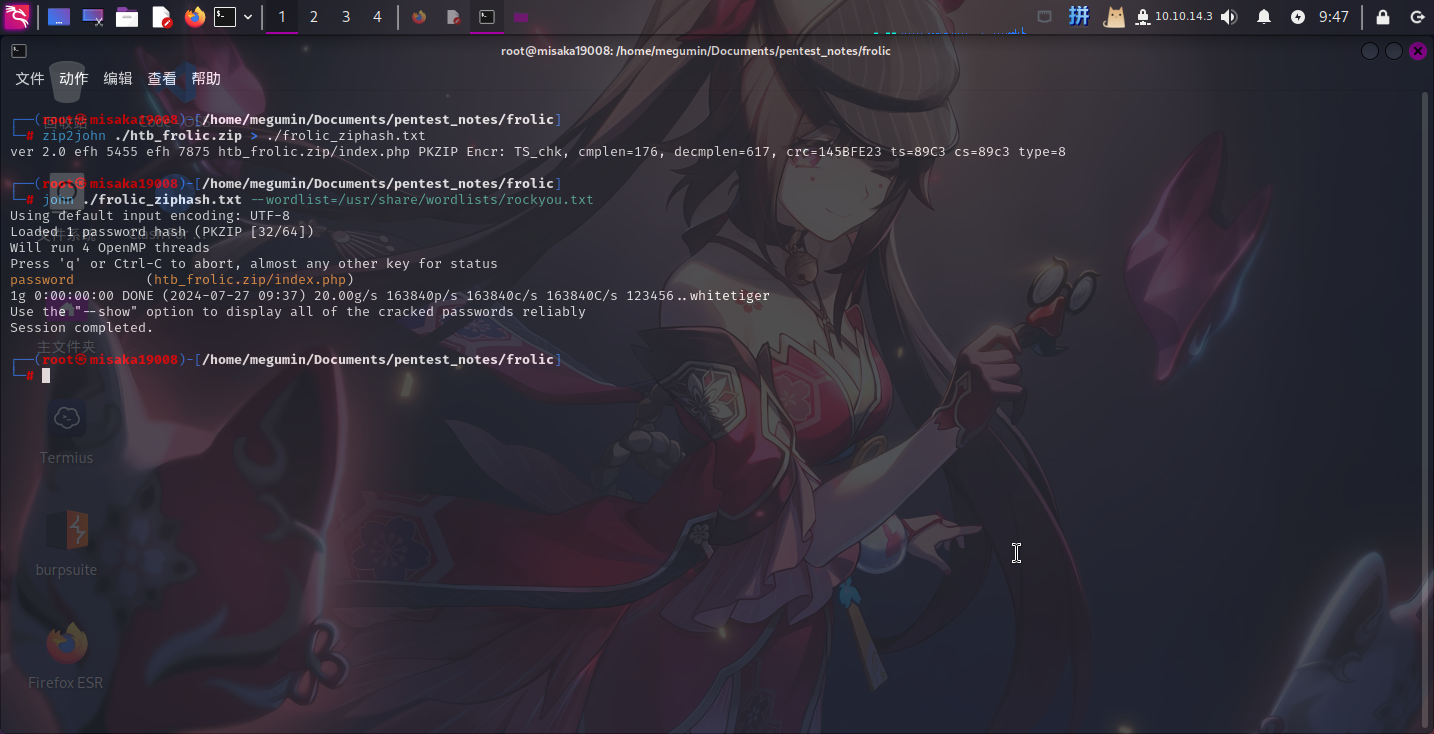The width and height of the screenshot is (1434, 734).
Task: Open the 编辑 menu in terminal
Action: 118,79
